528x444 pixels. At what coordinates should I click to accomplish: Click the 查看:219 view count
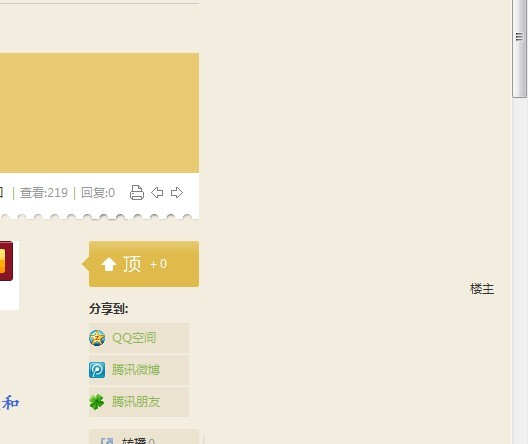pyautogui.click(x=44, y=193)
